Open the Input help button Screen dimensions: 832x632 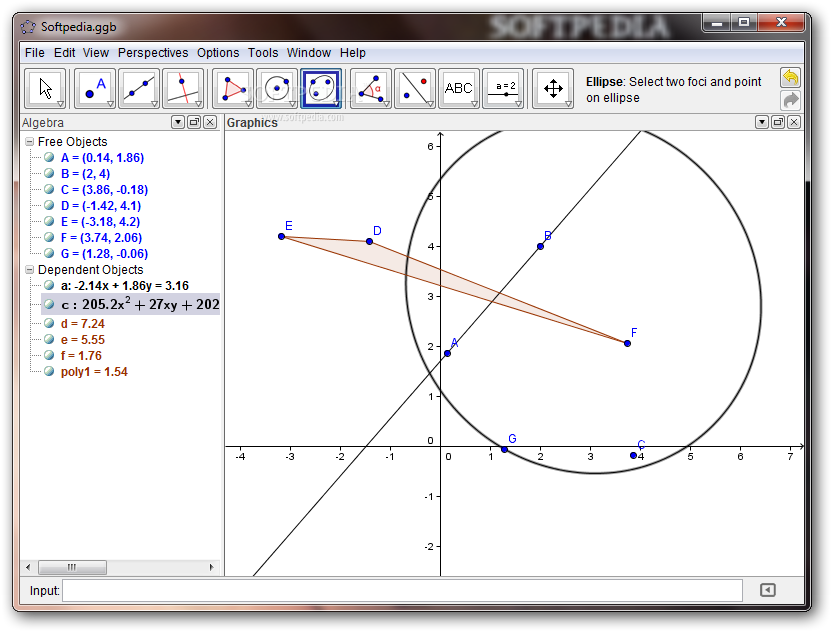pyautogui.click(x=767, y=590)
